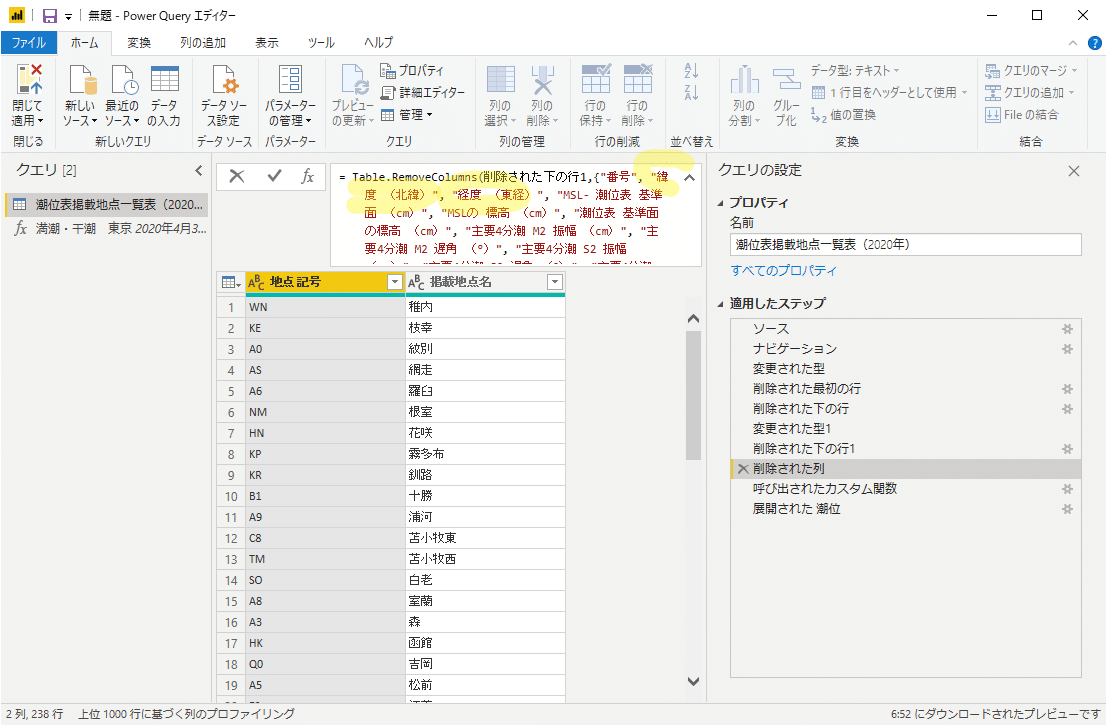Image resolution: width=1107 pixels, height=726 pixels.
Task: Select the 変更された型 step
Action: click(x=789, y=369)
